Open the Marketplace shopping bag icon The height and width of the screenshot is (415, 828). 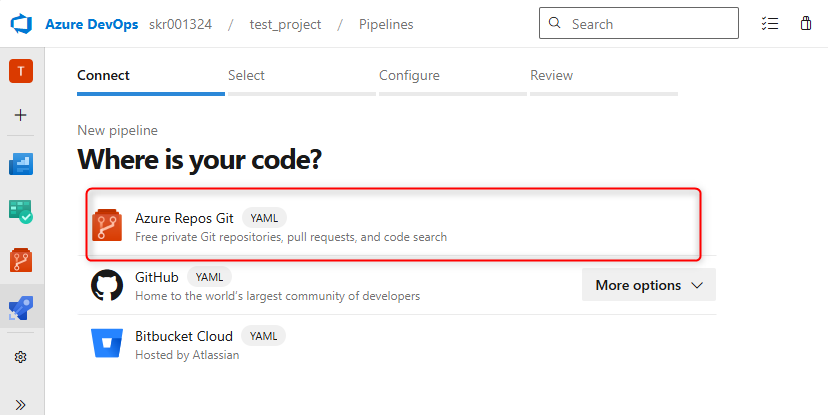[806, 24]
